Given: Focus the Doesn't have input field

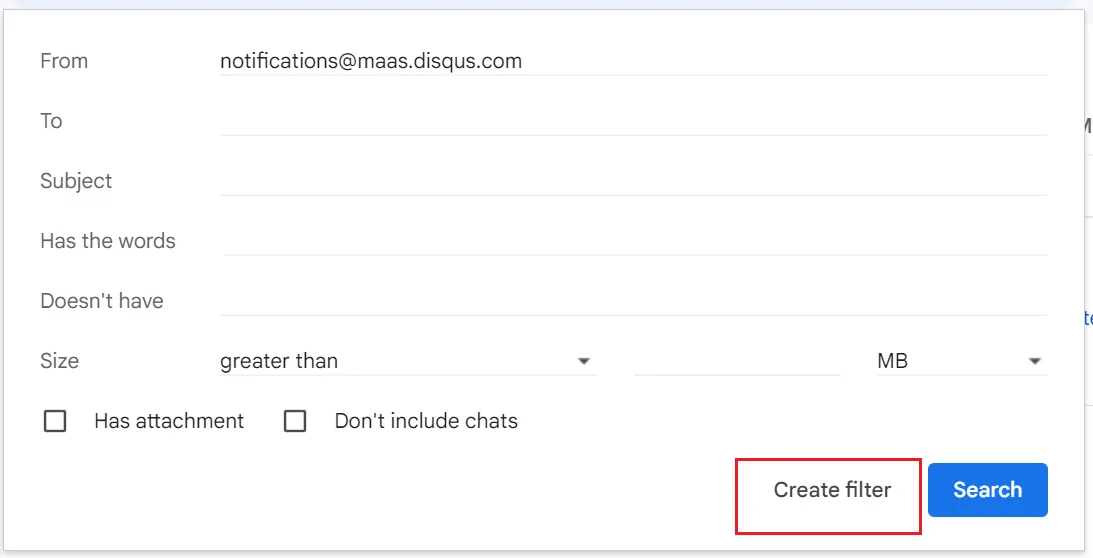Looking at the screenshot, I should click(x=634, y=301).
